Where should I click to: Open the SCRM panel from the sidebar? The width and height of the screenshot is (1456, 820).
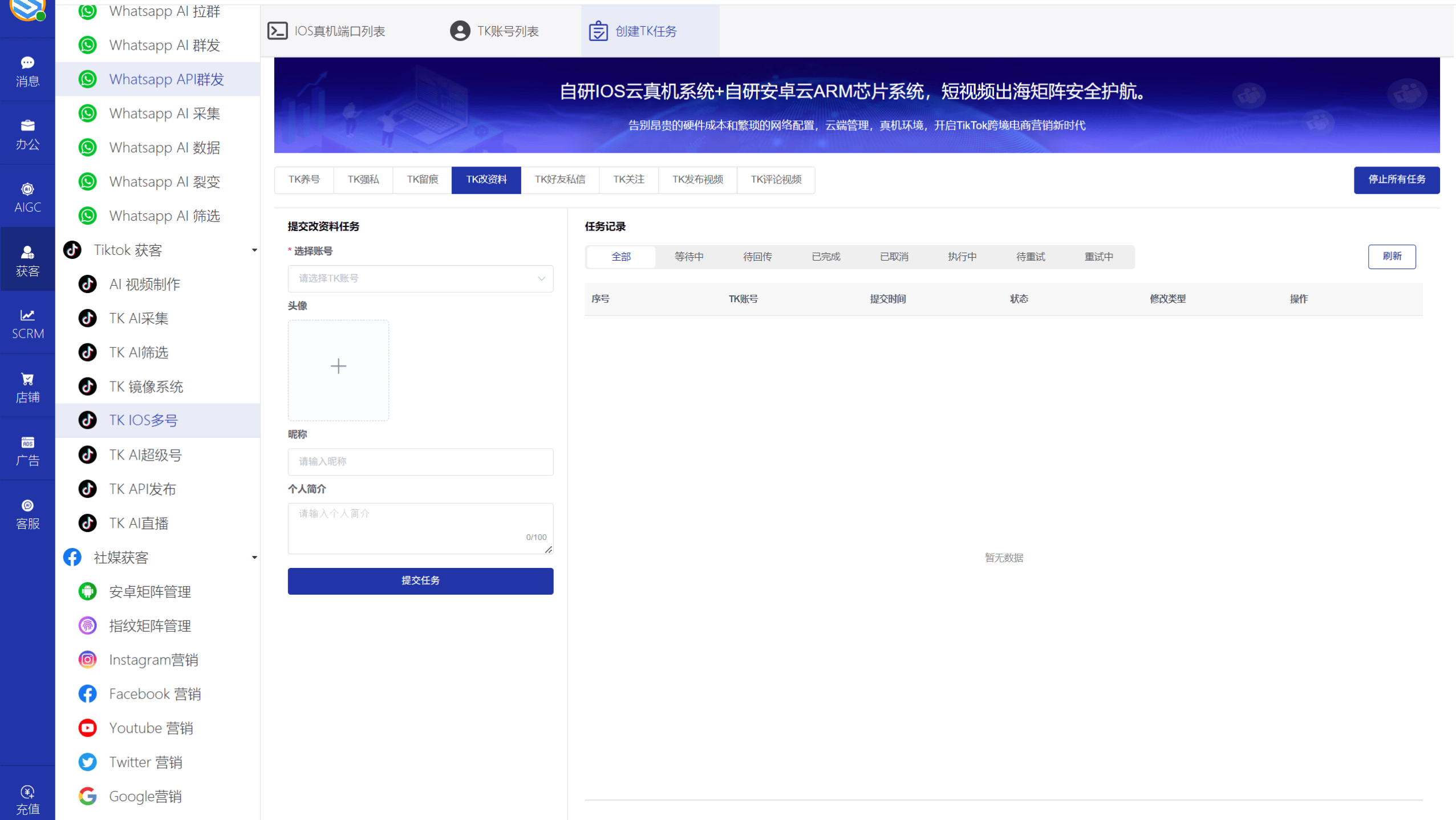27,323
